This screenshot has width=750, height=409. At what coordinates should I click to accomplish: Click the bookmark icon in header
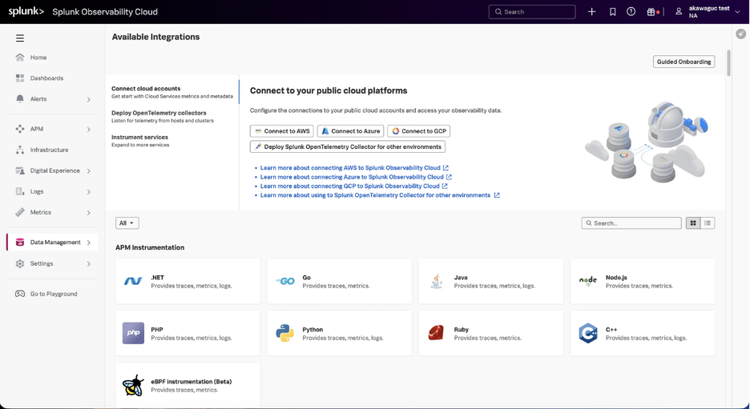coord(612,11)
